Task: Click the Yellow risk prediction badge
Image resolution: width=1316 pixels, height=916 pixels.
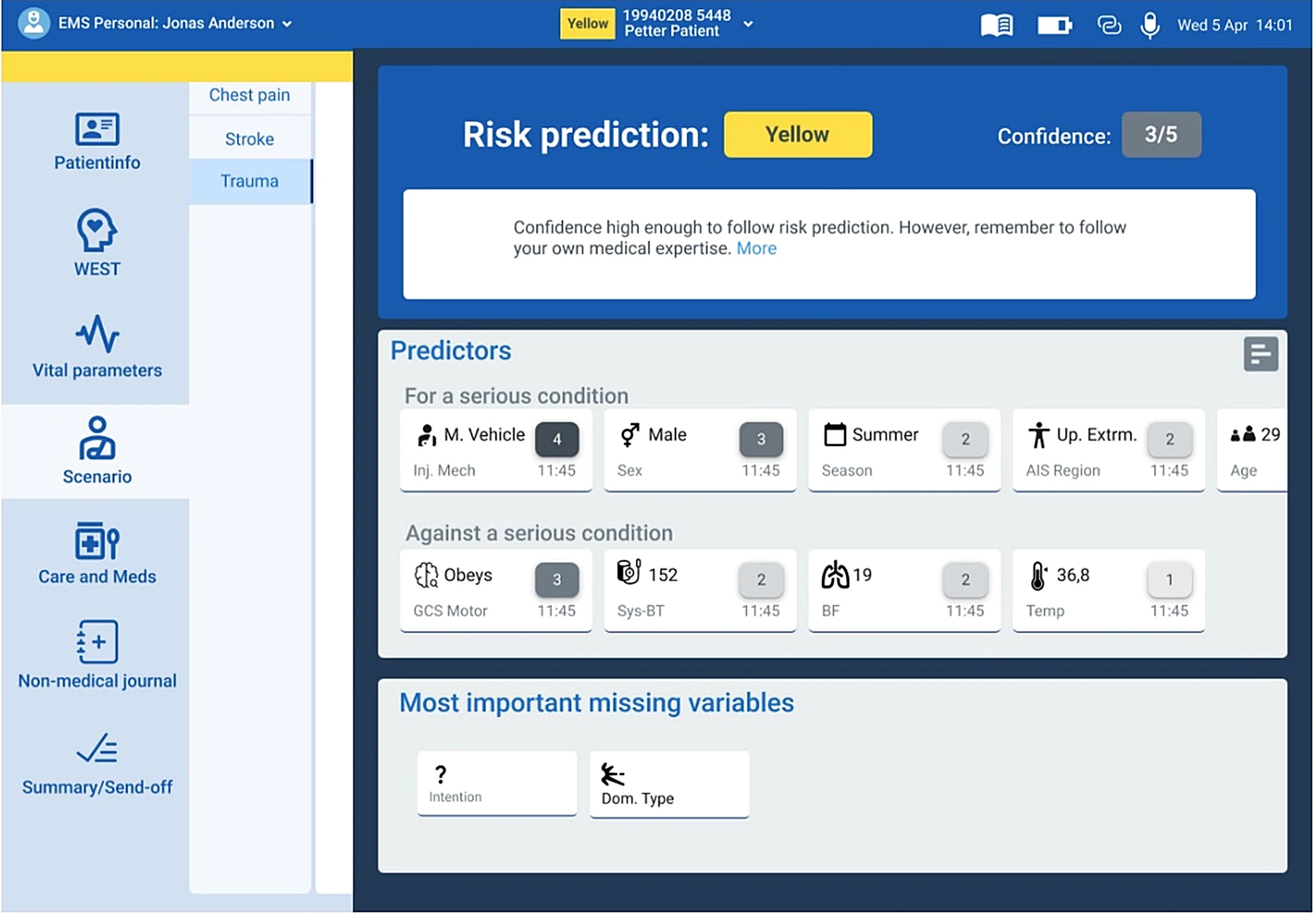Action: pyautogui.click(x=798, y=134)
